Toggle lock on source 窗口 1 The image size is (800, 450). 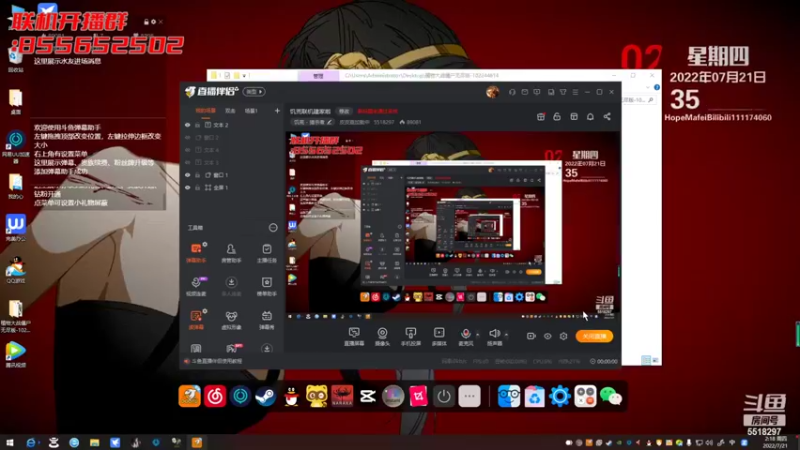point(197,175)
